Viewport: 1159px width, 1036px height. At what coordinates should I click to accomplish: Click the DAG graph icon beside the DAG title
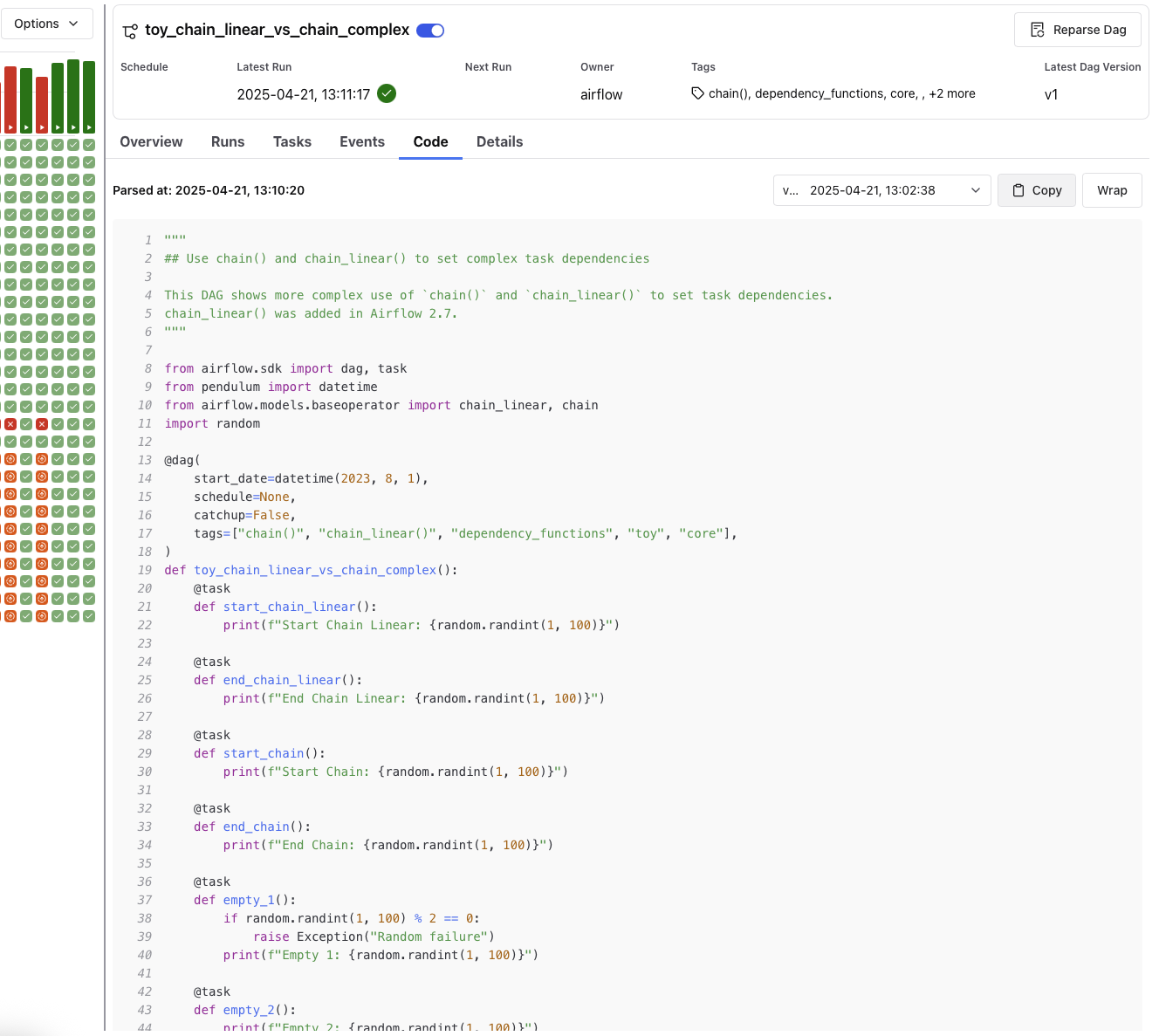(x=129, y=30)
